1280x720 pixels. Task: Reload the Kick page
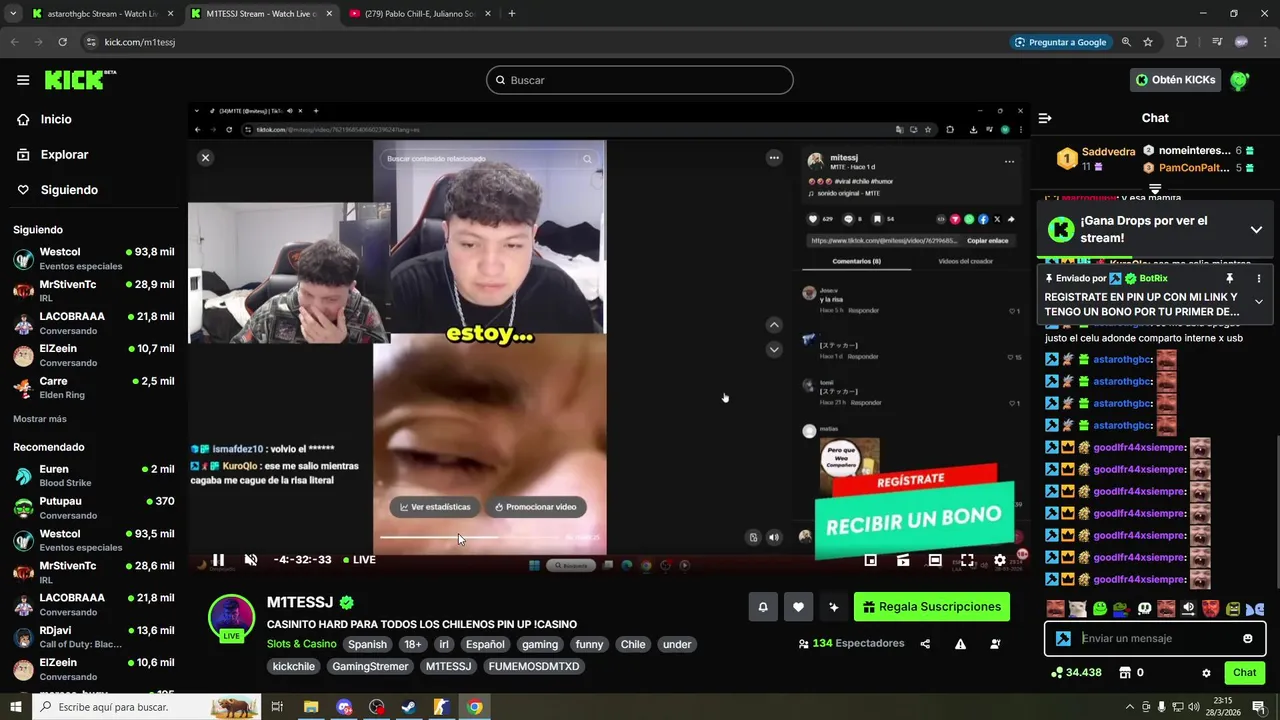click(x=62, y=42)
